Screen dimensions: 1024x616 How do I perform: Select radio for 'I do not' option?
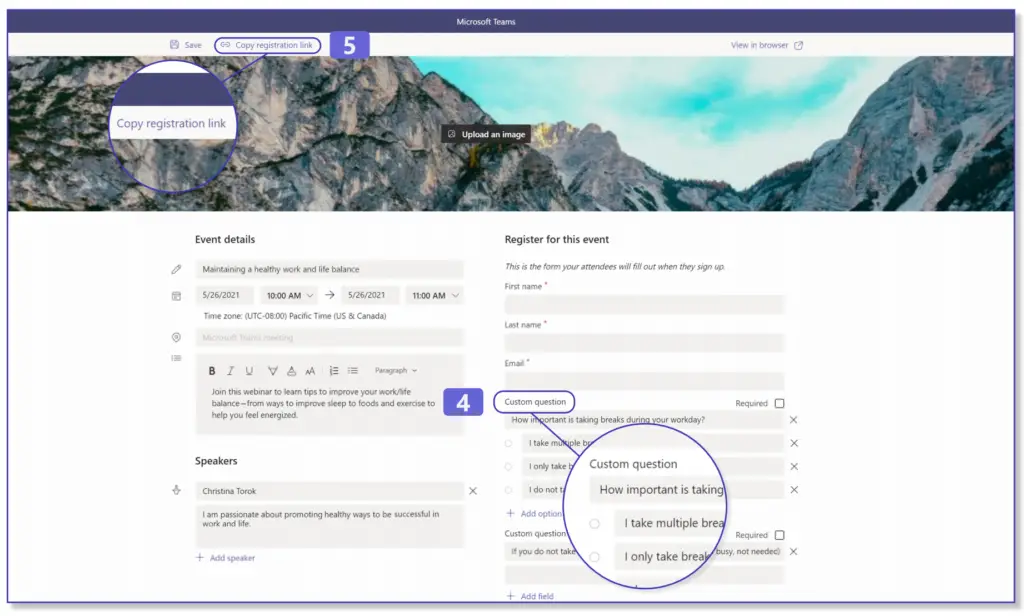[x=508, y=490]
